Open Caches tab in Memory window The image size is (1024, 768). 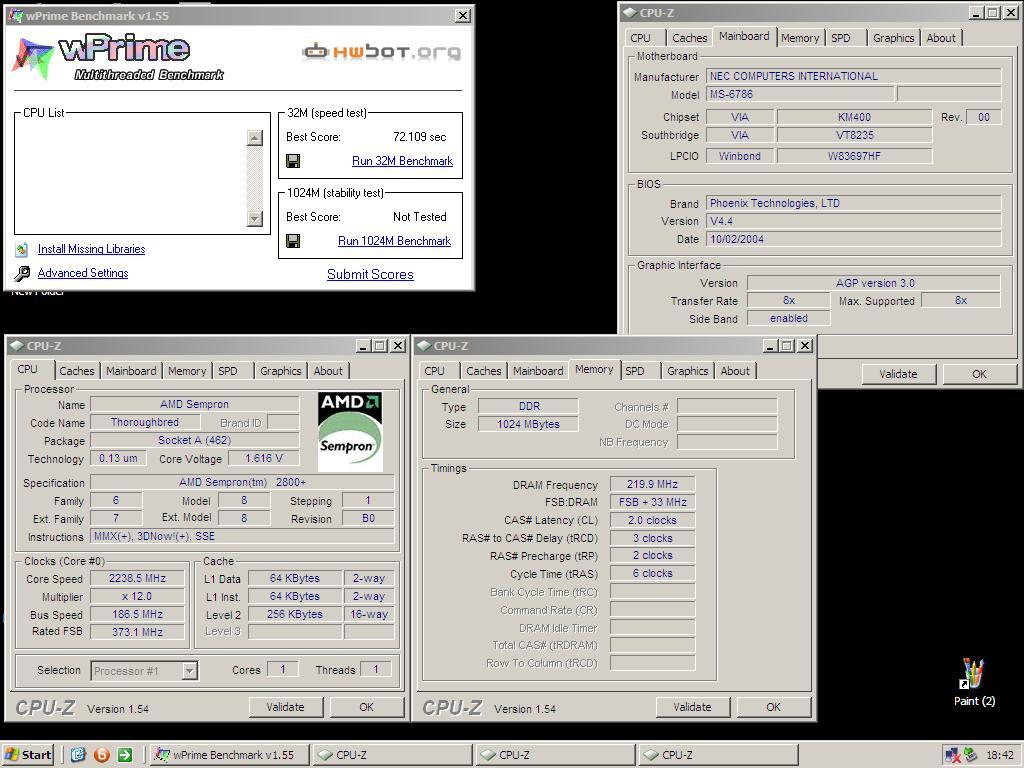point(484,371)
